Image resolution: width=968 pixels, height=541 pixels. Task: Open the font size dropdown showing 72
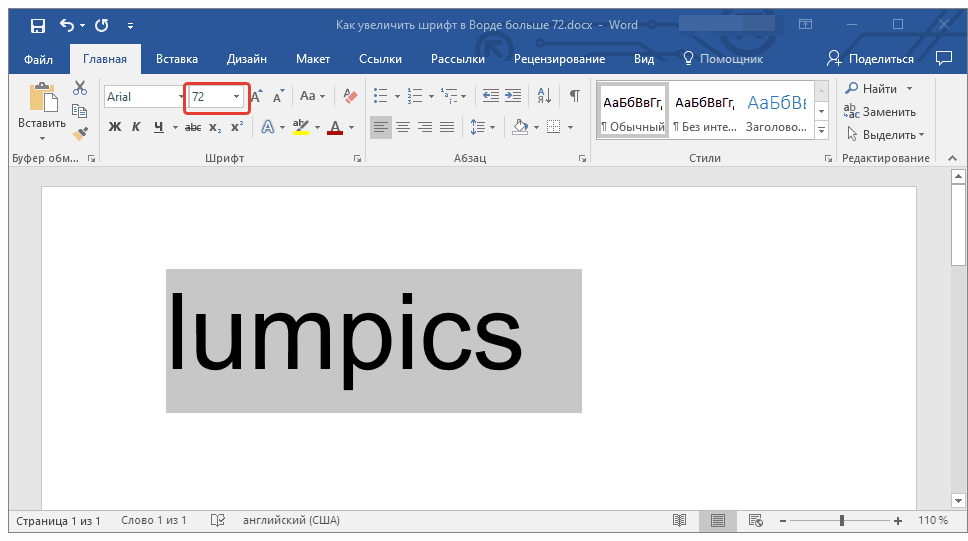click(237, 97)
